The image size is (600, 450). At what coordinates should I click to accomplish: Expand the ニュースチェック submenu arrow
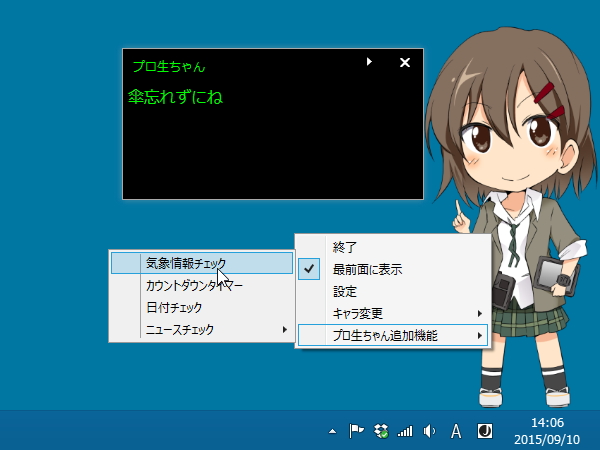tap(284, 329)
